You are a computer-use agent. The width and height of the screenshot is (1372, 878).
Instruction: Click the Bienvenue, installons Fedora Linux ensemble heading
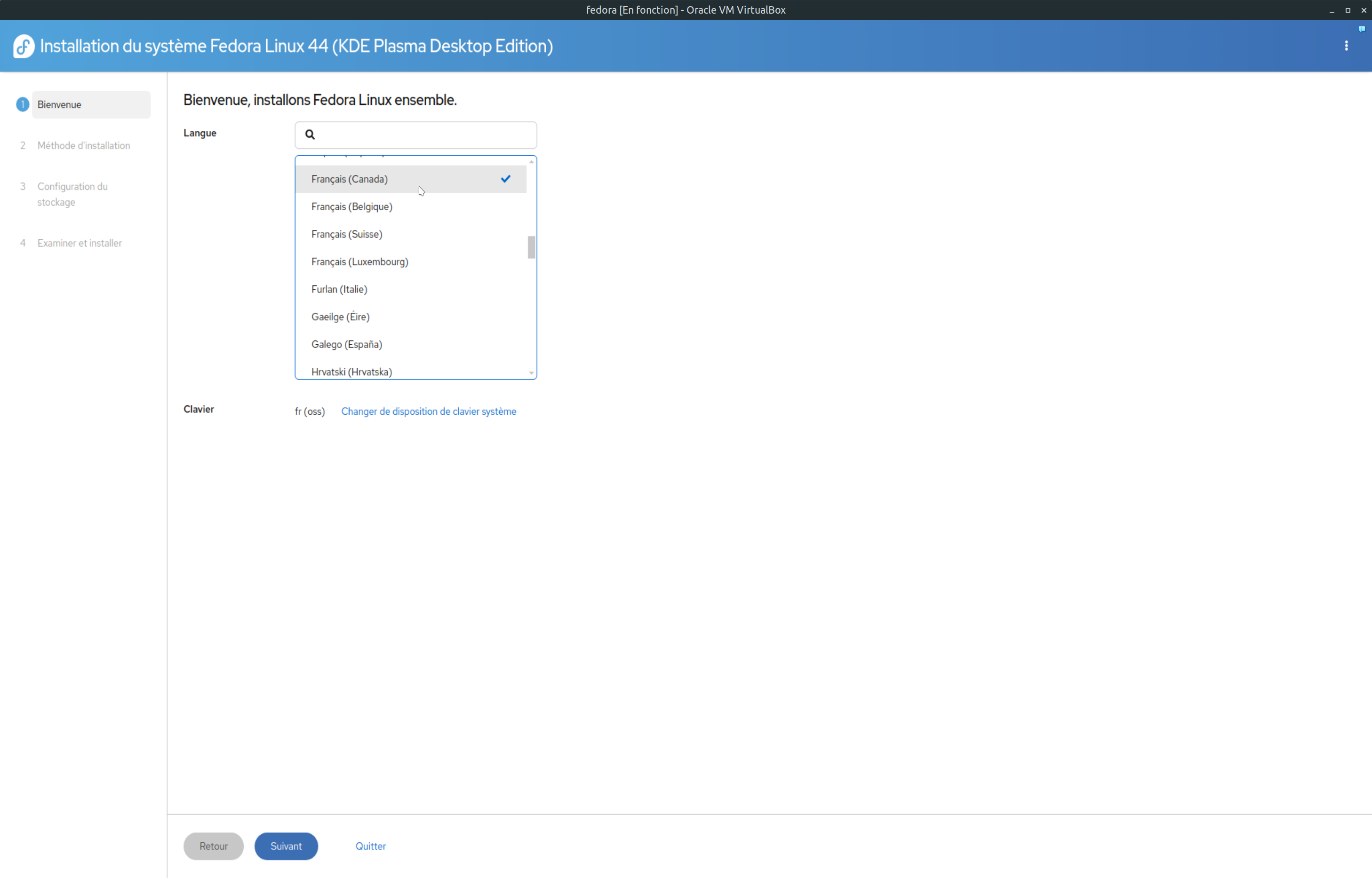pos(320,100)
